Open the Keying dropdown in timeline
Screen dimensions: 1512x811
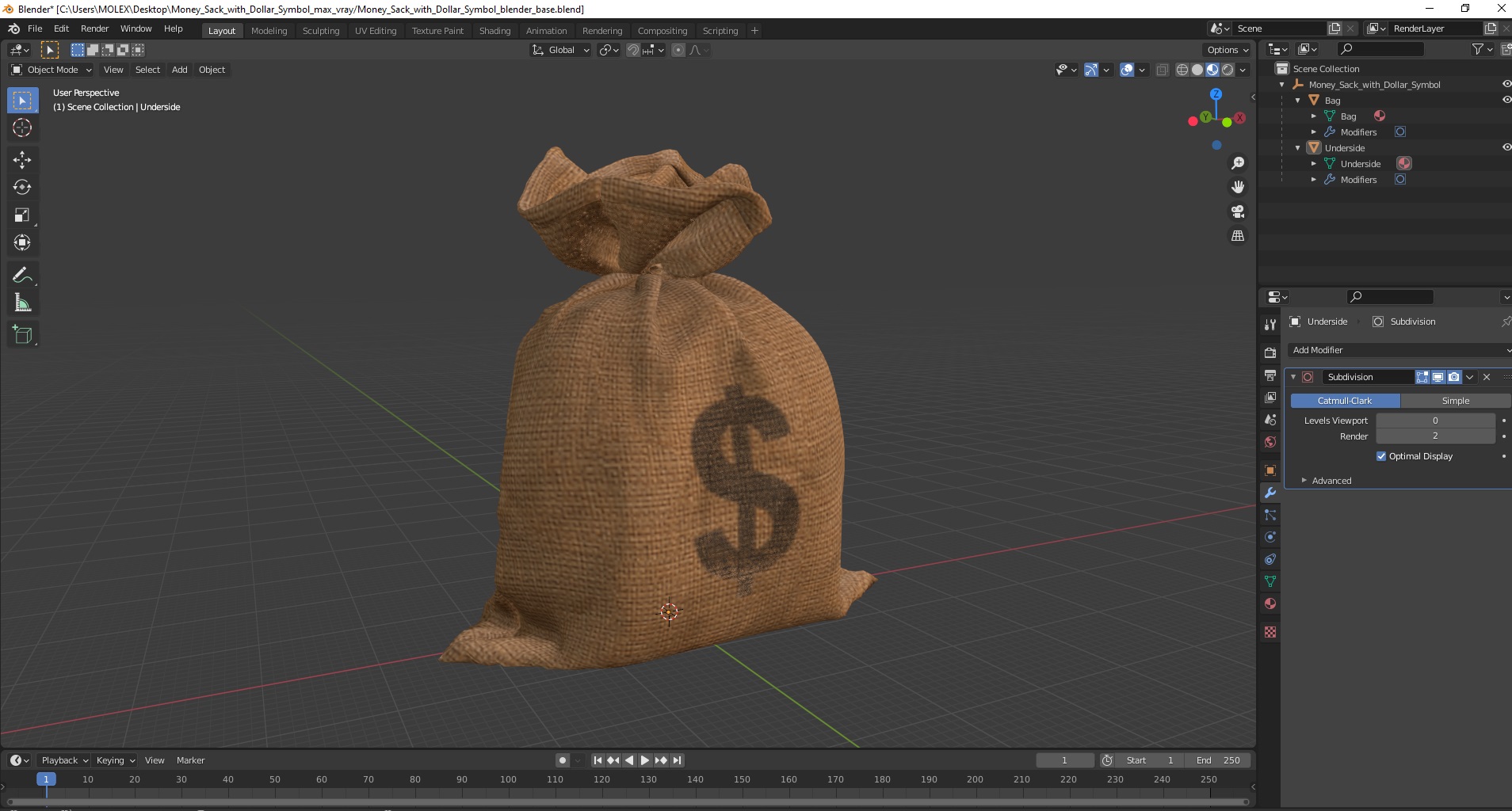click(x=115, y=760)
